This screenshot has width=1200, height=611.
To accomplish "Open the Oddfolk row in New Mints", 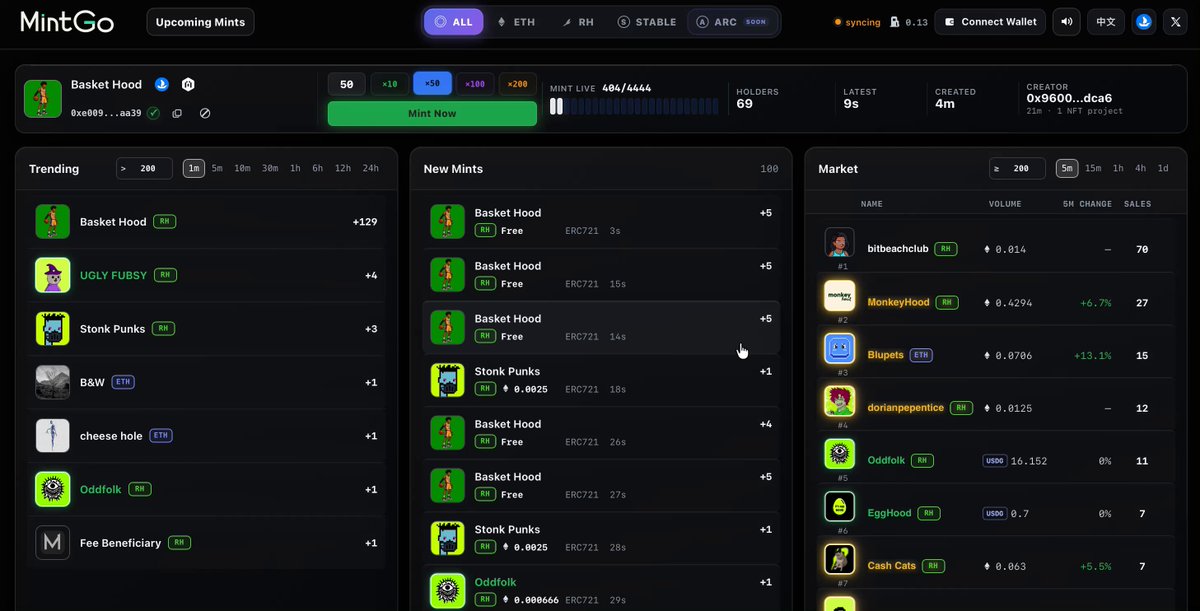I will click(601, 590).
